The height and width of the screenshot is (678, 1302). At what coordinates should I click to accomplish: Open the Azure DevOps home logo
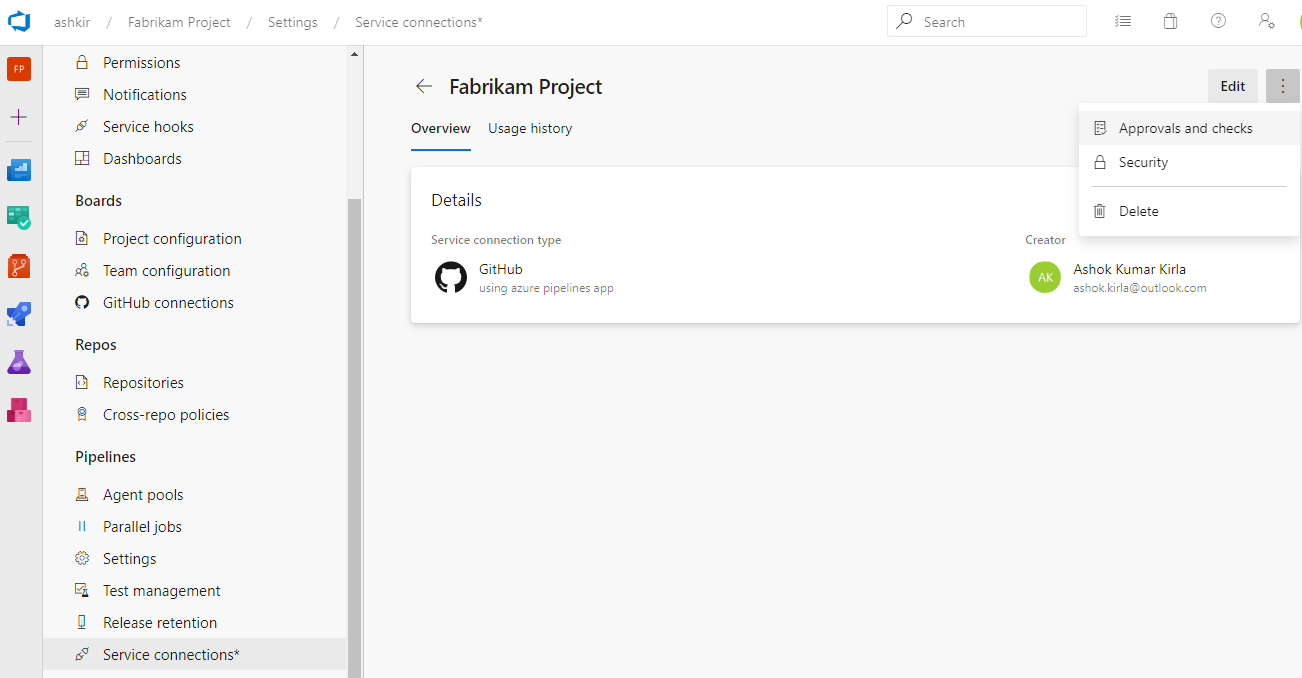[x=19, y=21]
